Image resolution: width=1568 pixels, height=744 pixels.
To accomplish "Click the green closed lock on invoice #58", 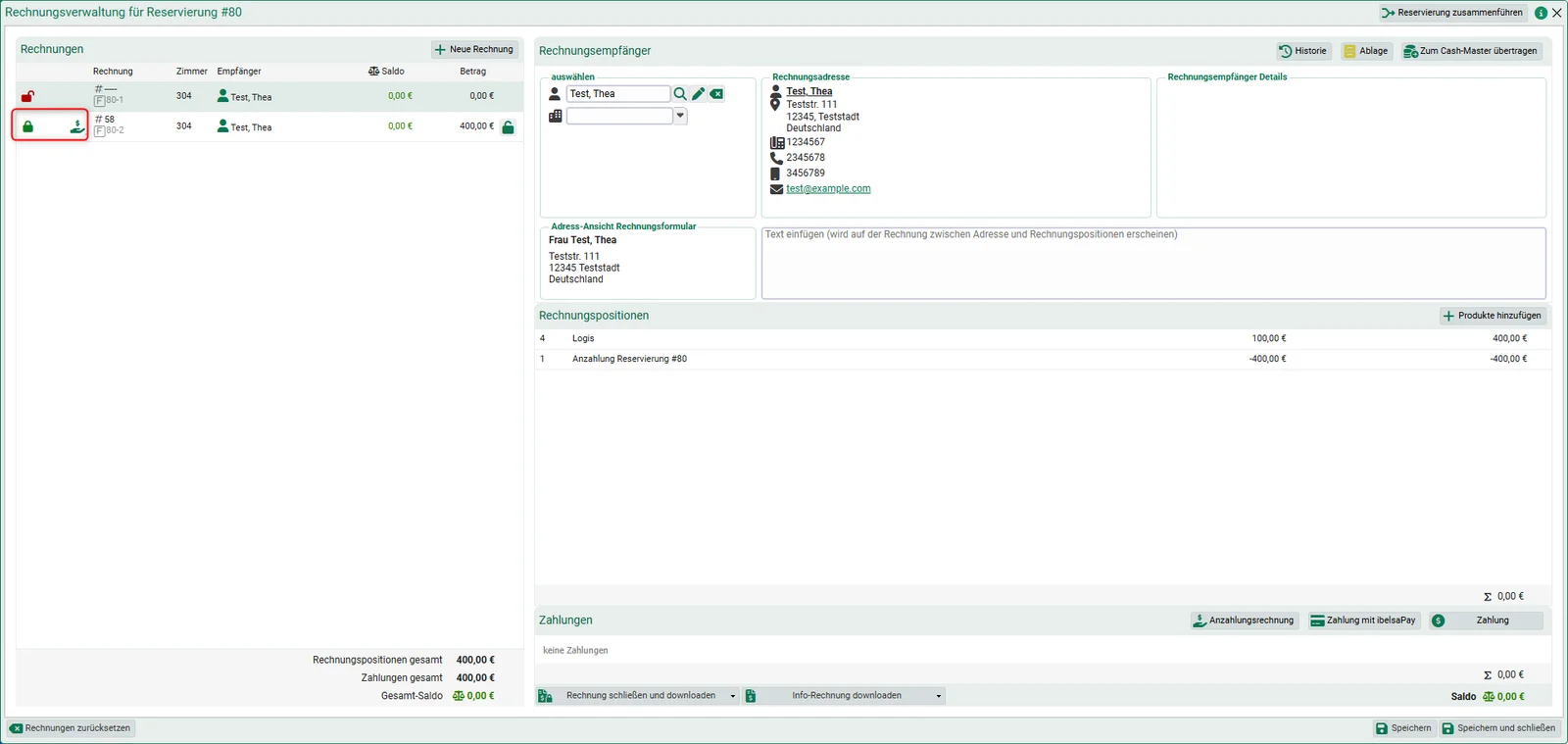I will point(27,126).
